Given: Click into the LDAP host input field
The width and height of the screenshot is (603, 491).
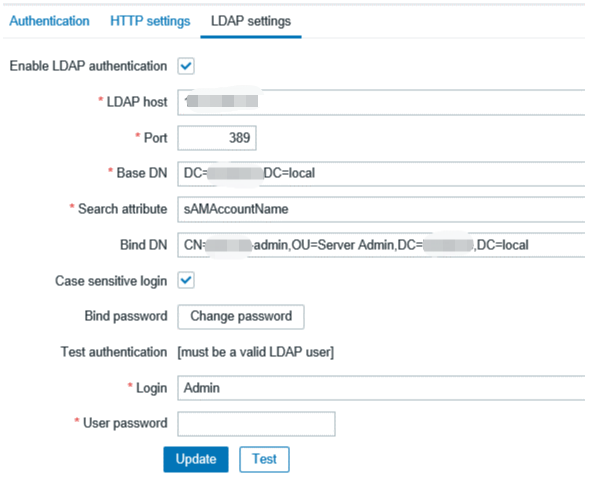Looking at the screenshot, I should (380, 102).
